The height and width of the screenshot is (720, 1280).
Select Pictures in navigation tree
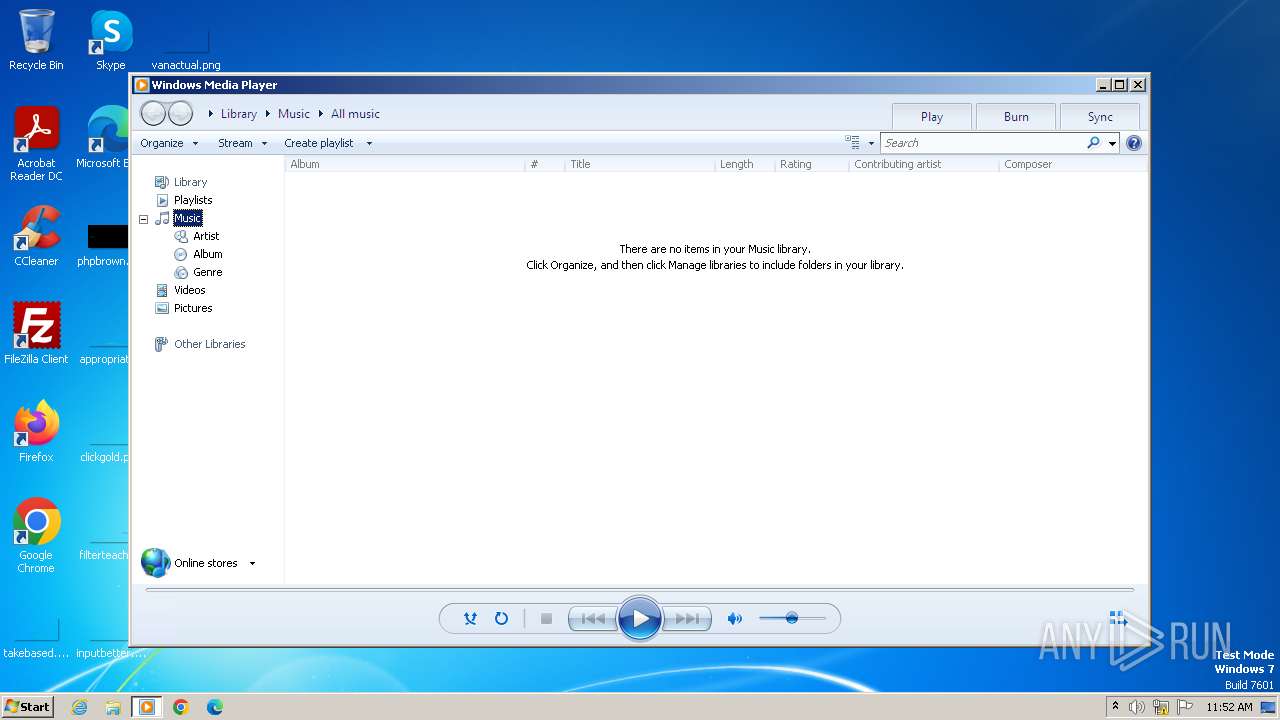pos(192,308)
